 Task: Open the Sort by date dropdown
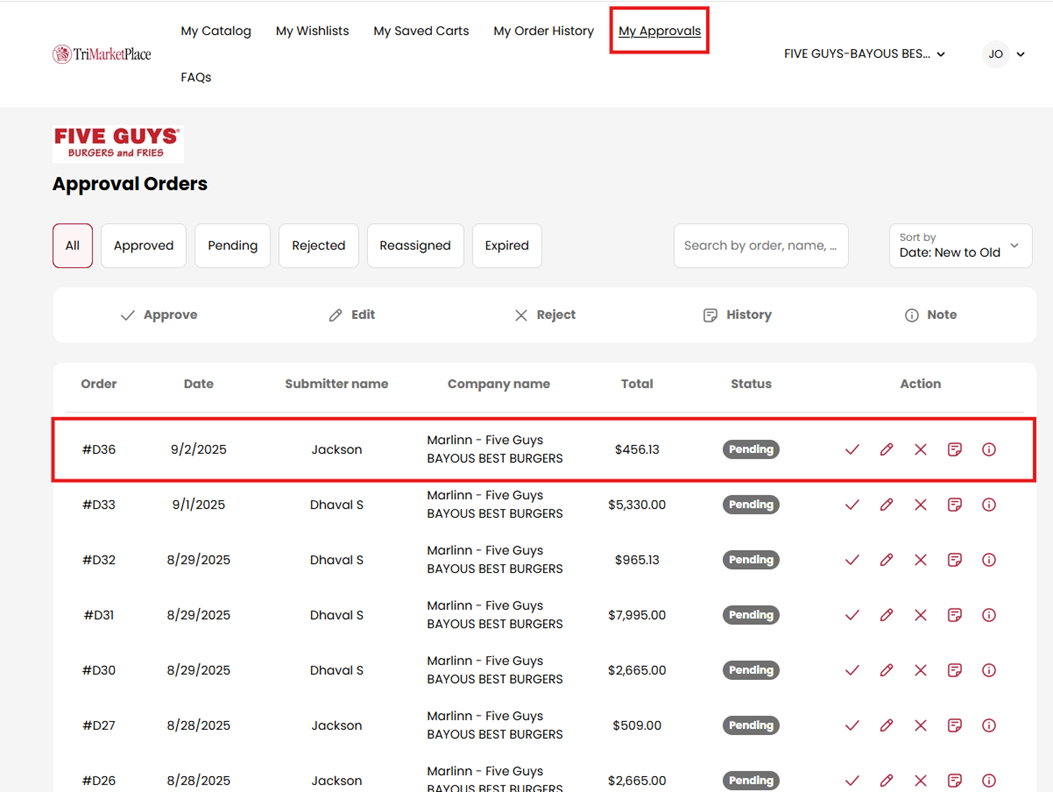pyautogui.click(x=960, y=246)
